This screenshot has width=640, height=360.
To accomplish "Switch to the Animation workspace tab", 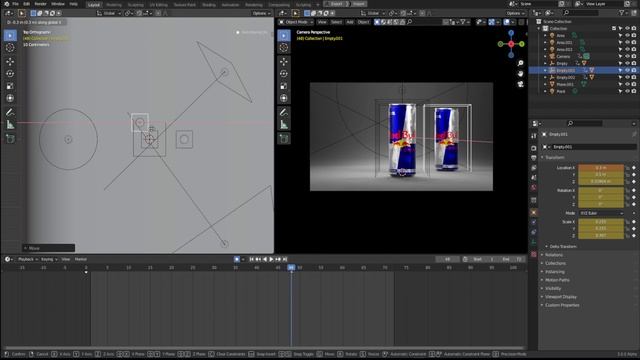I will click(230, 5).
